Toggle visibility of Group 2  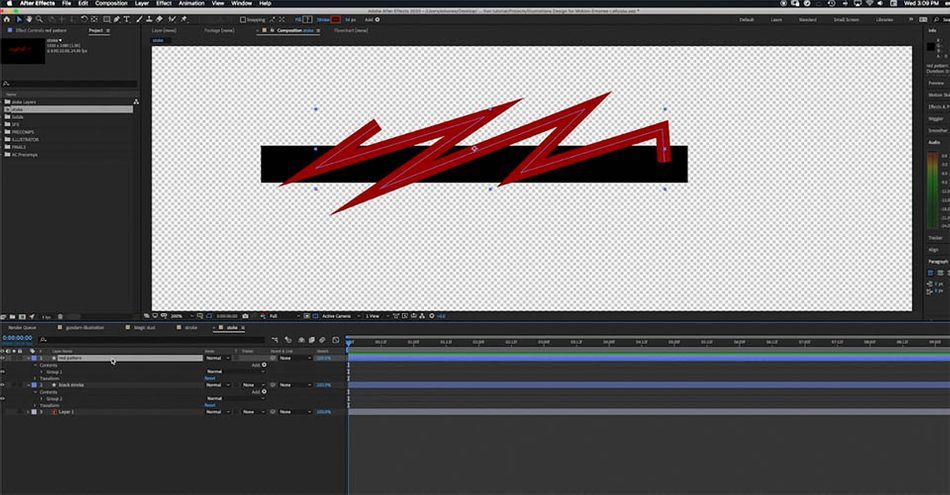click(2, 398)
